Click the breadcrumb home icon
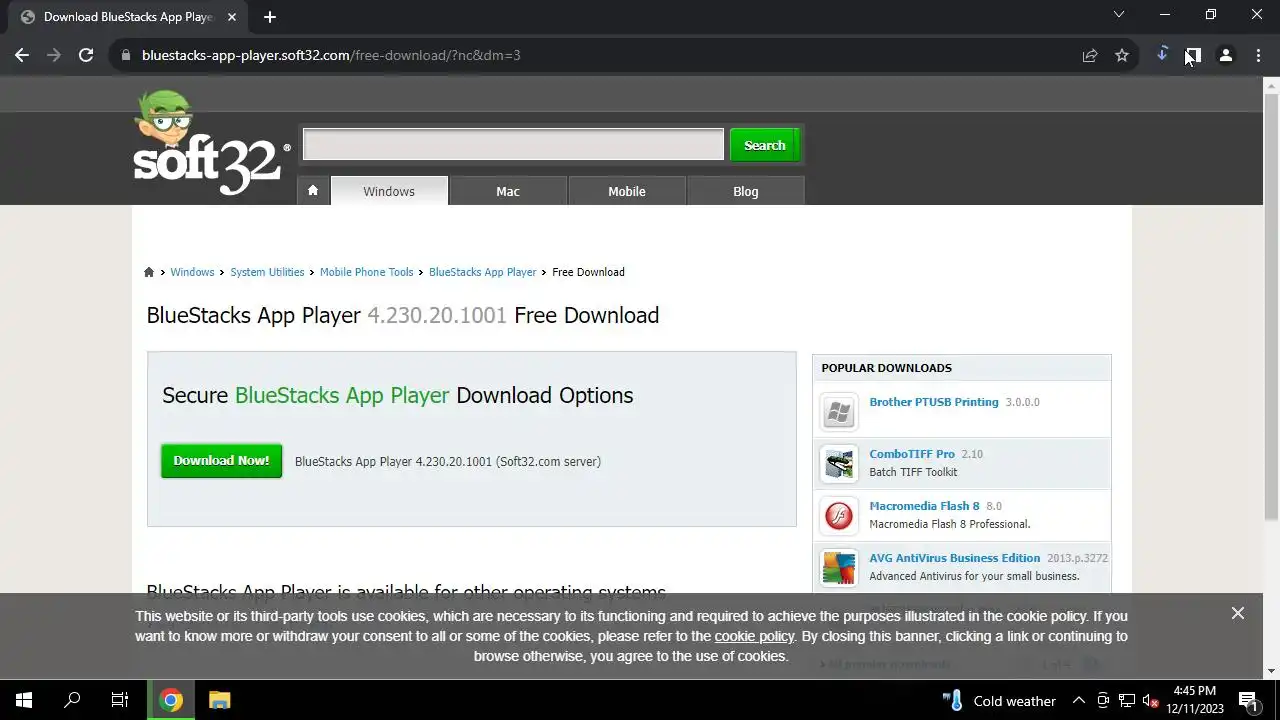 click(149, 272)
